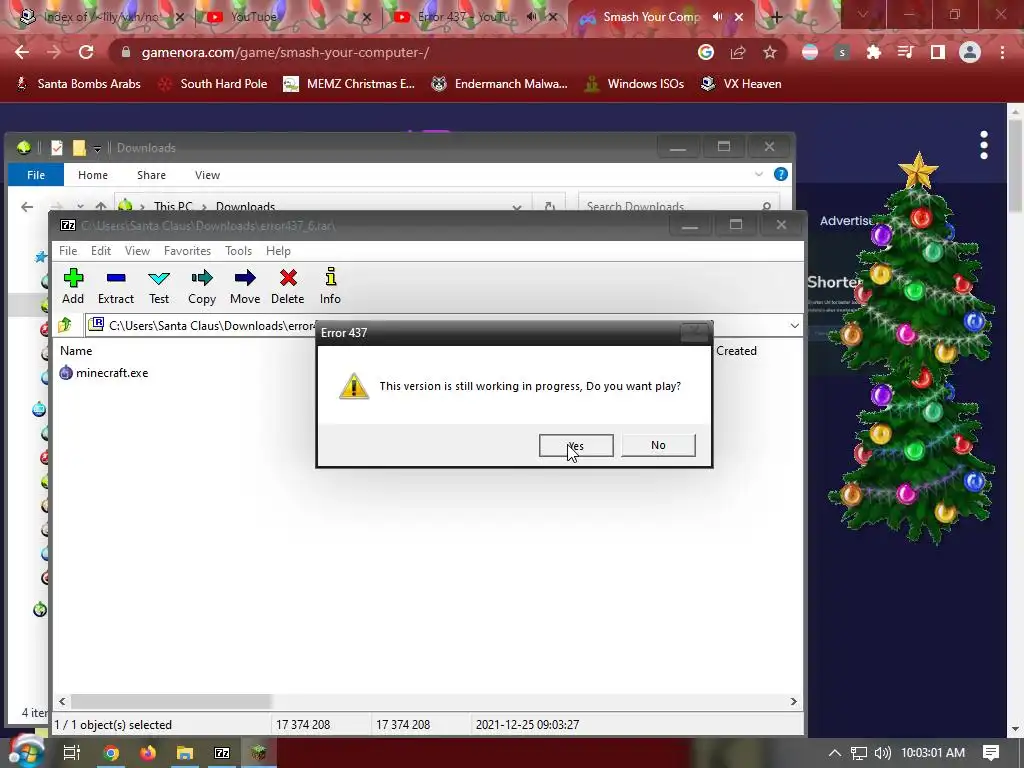Bookmark this page with the star icon
Screen dimensions: 1024x768
pyautogui.click(x=770, y=52)
